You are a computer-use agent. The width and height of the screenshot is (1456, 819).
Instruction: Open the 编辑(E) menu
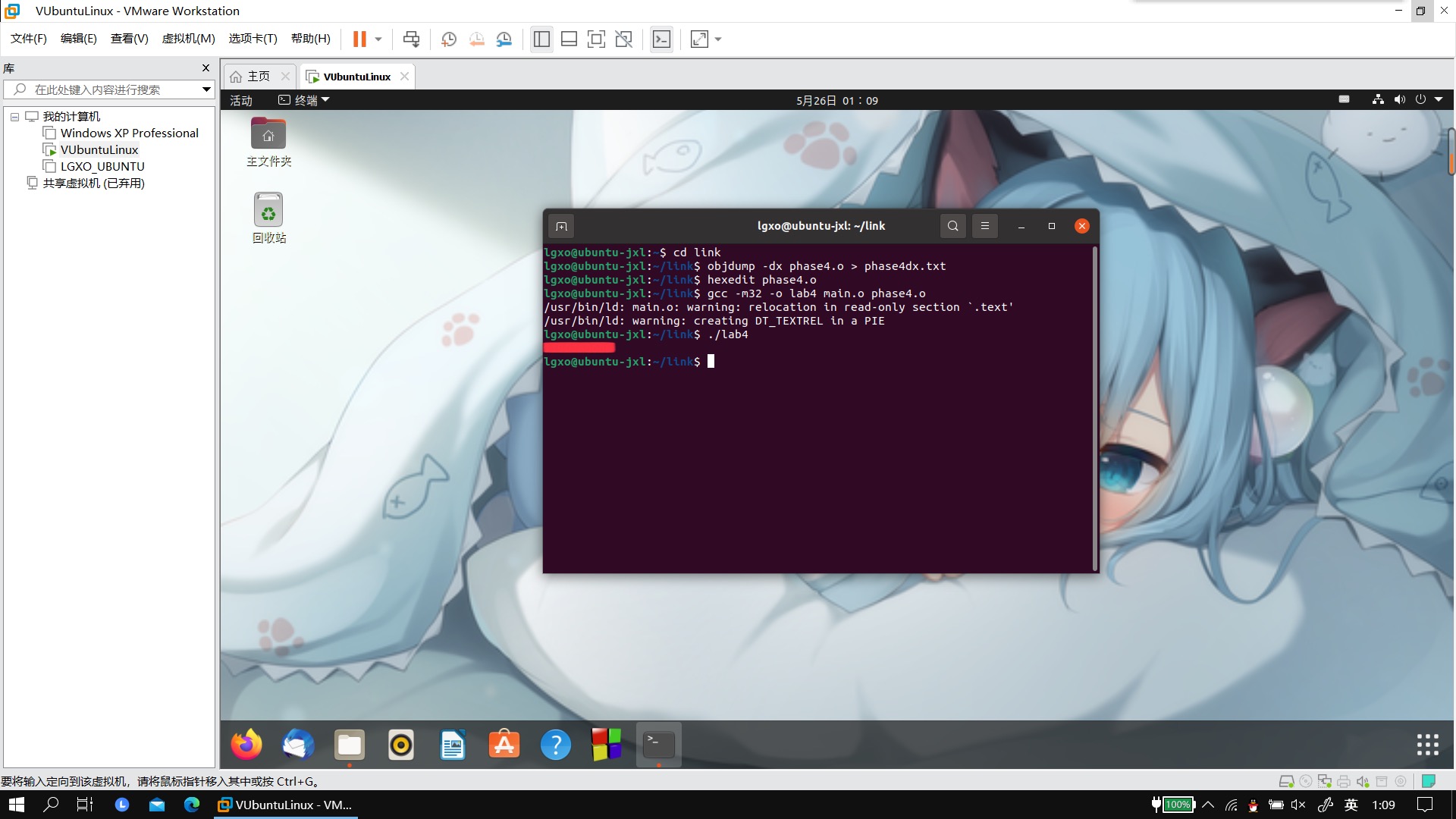pyautogui.click(x=79, y=39)
